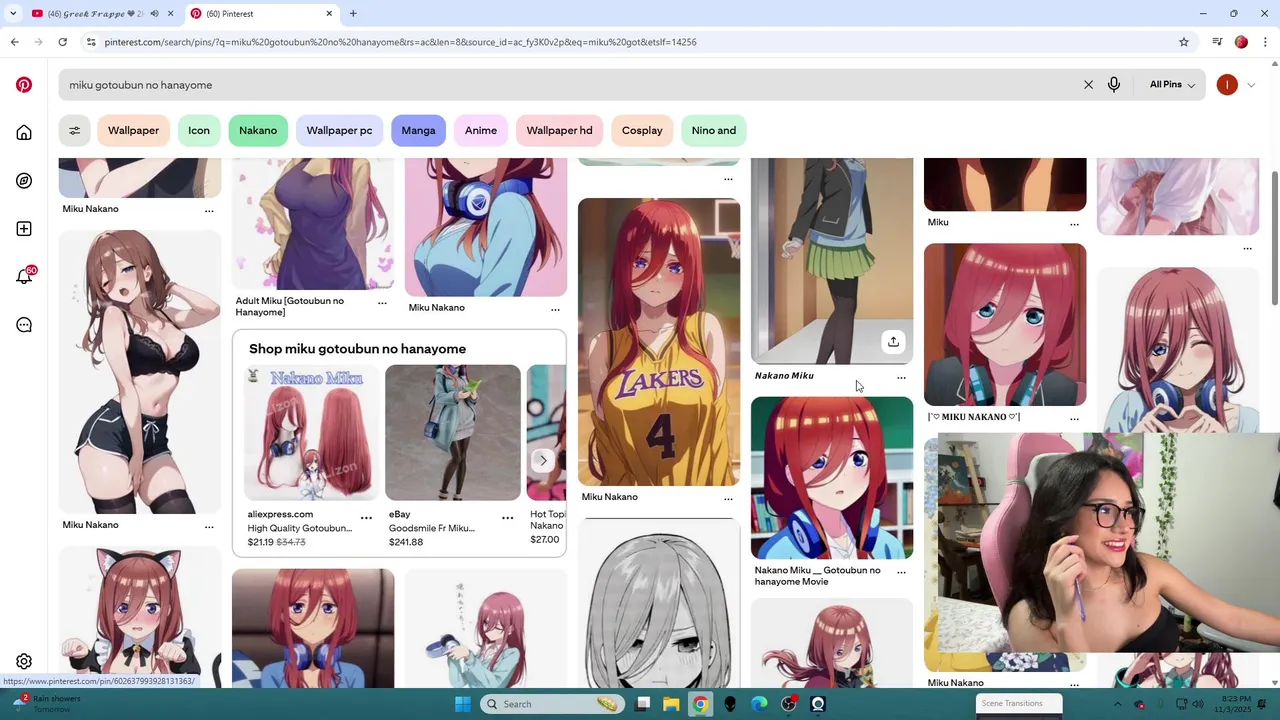The height and width of the screenshot is (720, 1280).
Task: Click the Pinterest search input field
Action: [x=570, y=85]
